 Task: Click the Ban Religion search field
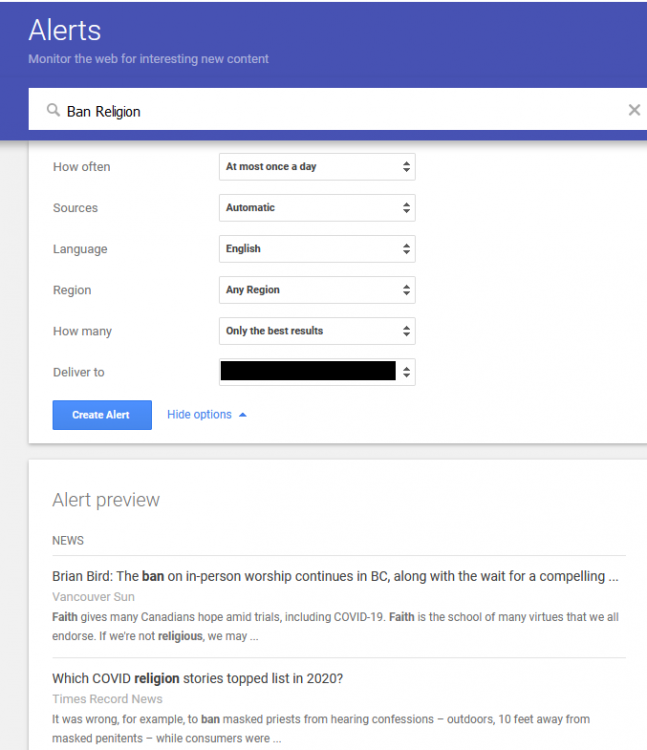330,111
